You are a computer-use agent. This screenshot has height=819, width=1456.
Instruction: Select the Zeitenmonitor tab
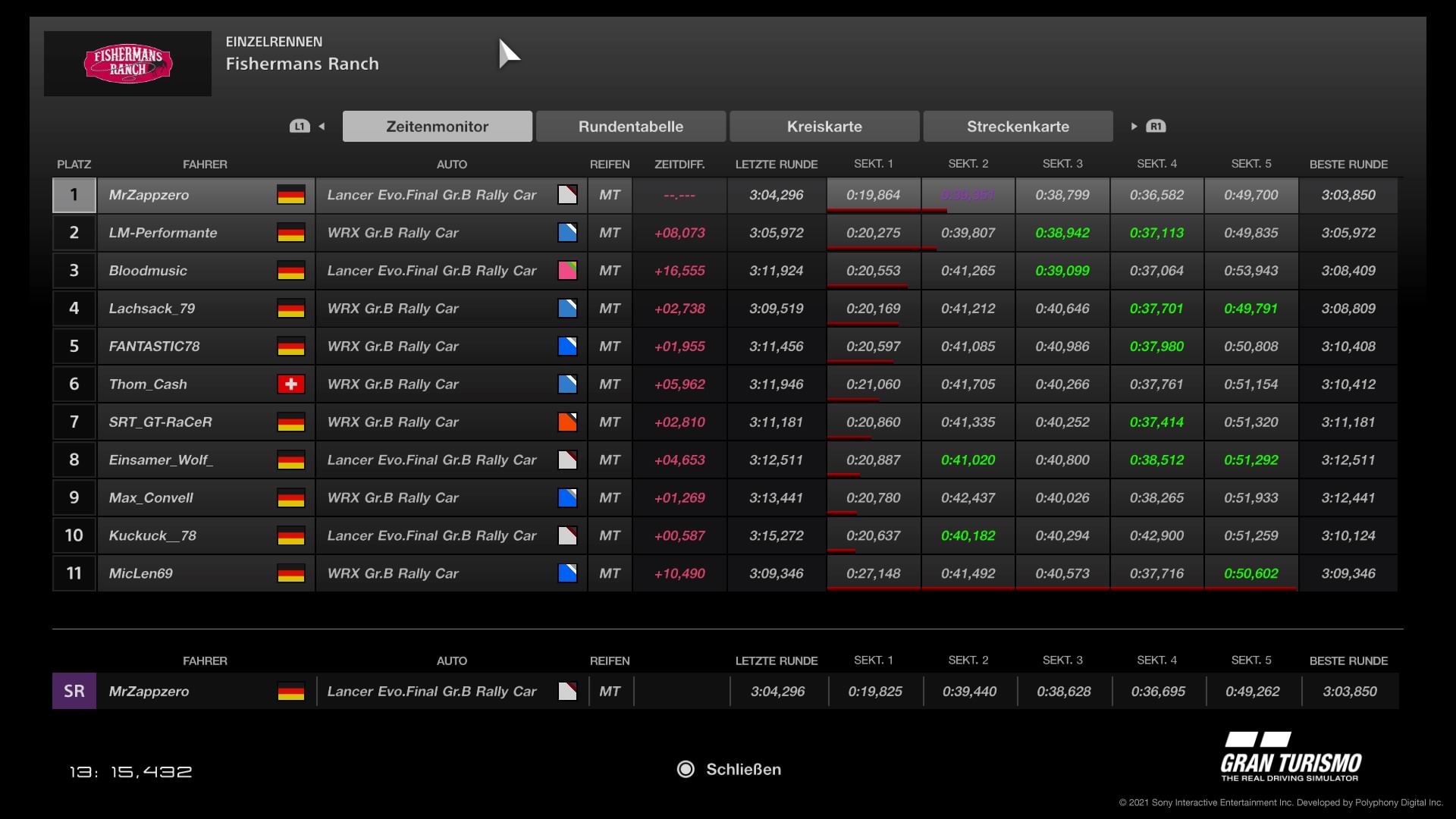[x=437, y=127]
